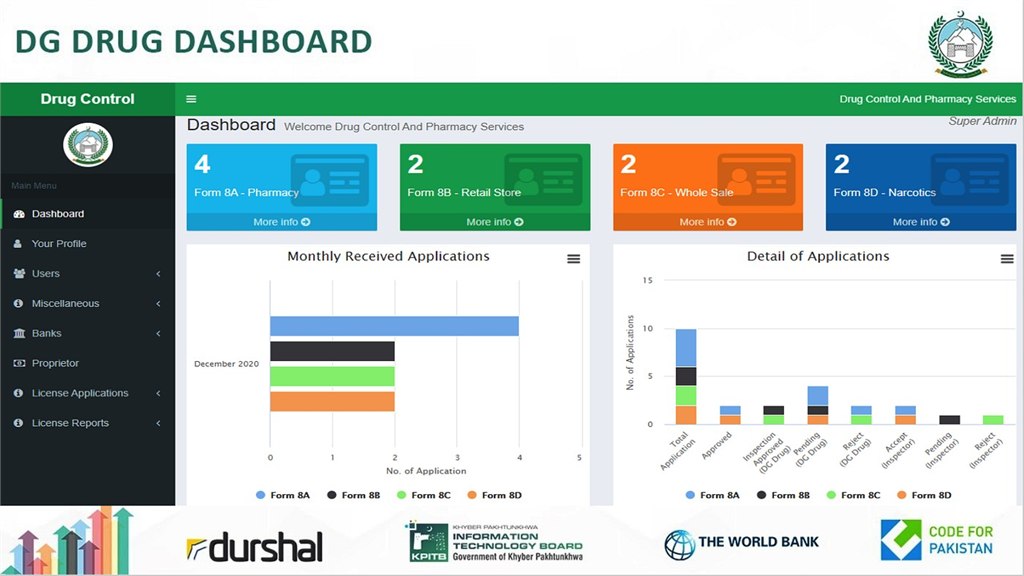Toggle Form 8D series in Detail chart legend

[923, 495]
